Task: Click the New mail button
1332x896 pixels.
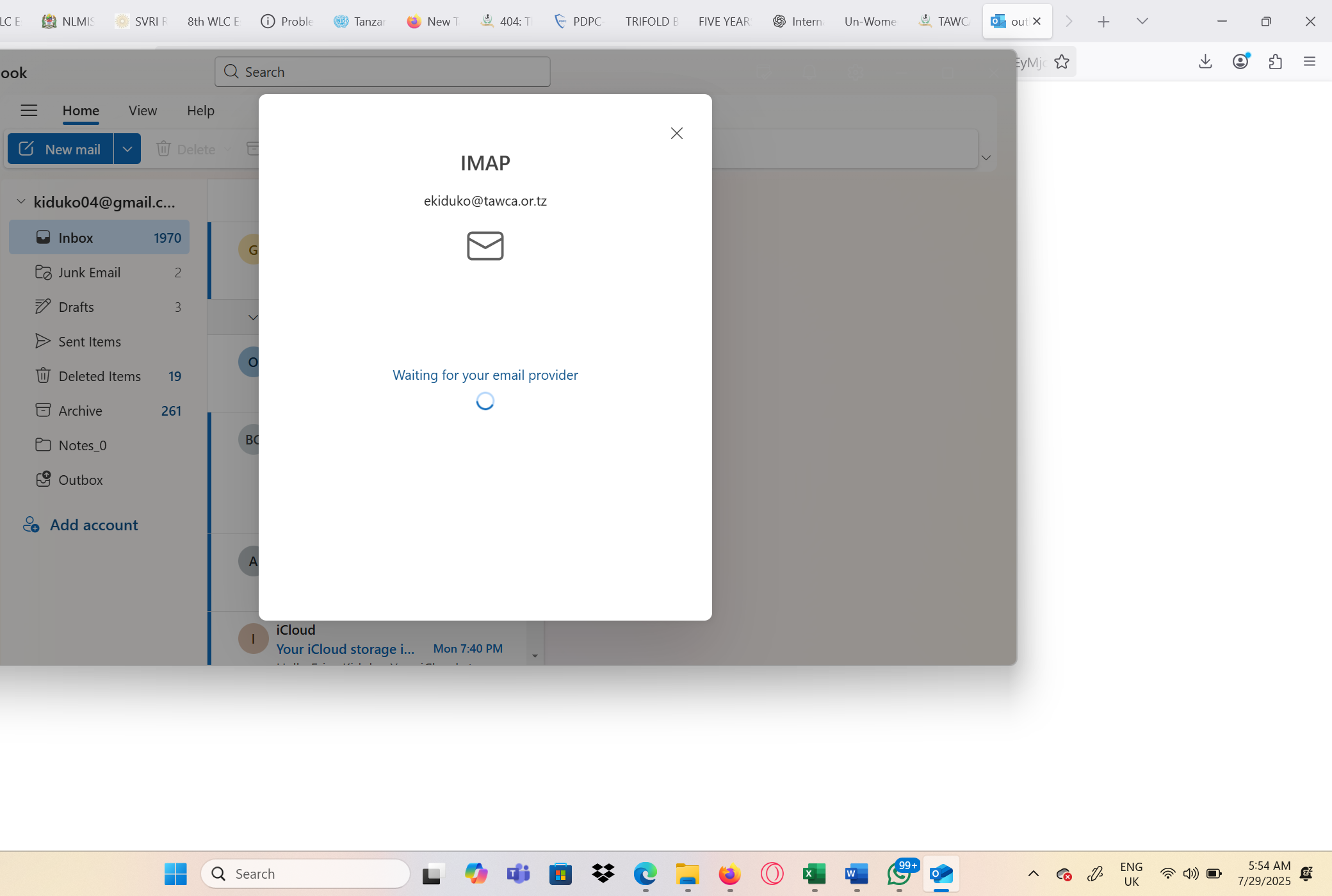Action: [x=61, y=149]
